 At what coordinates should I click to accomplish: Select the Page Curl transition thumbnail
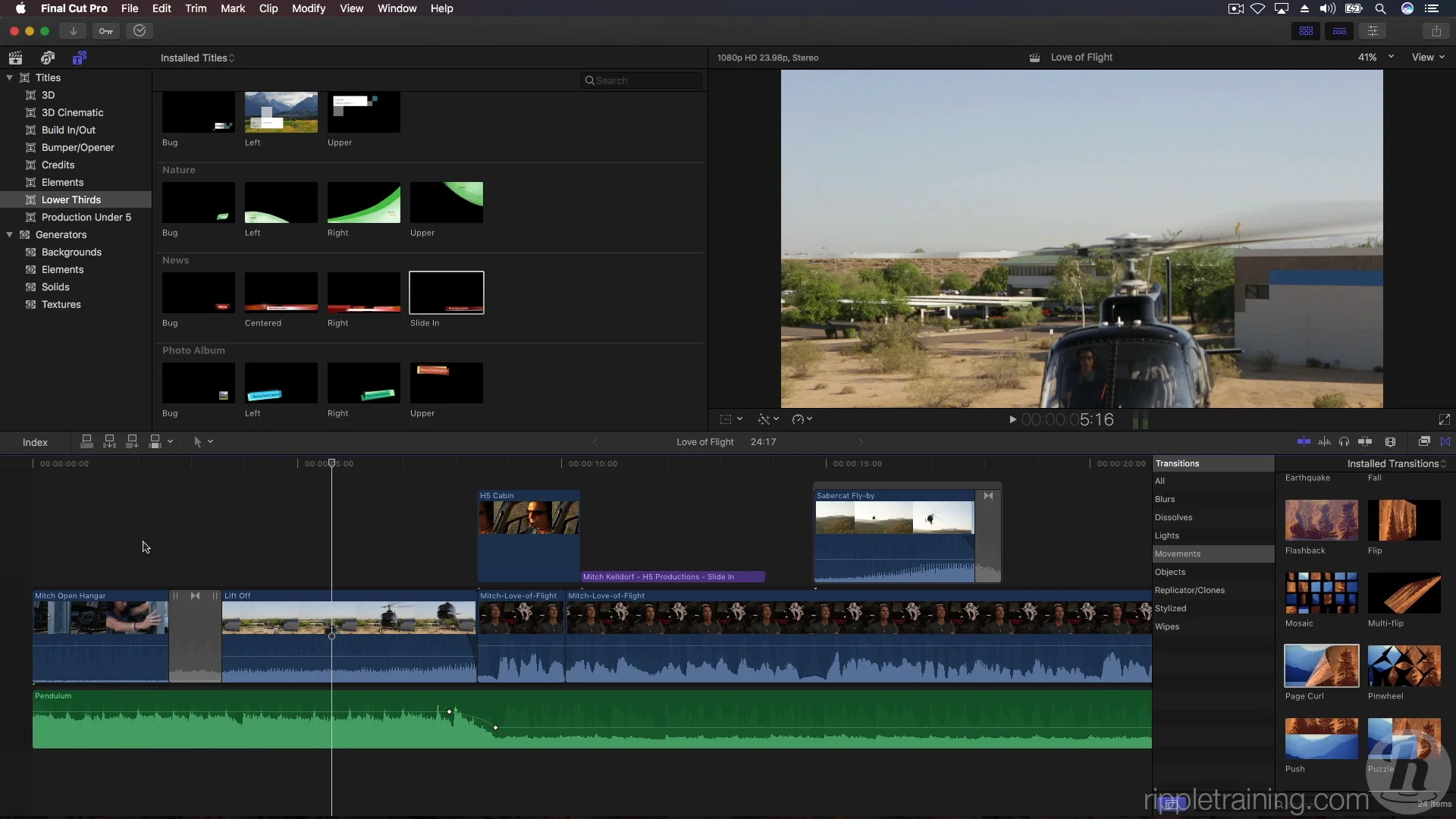click(1321, 665)
